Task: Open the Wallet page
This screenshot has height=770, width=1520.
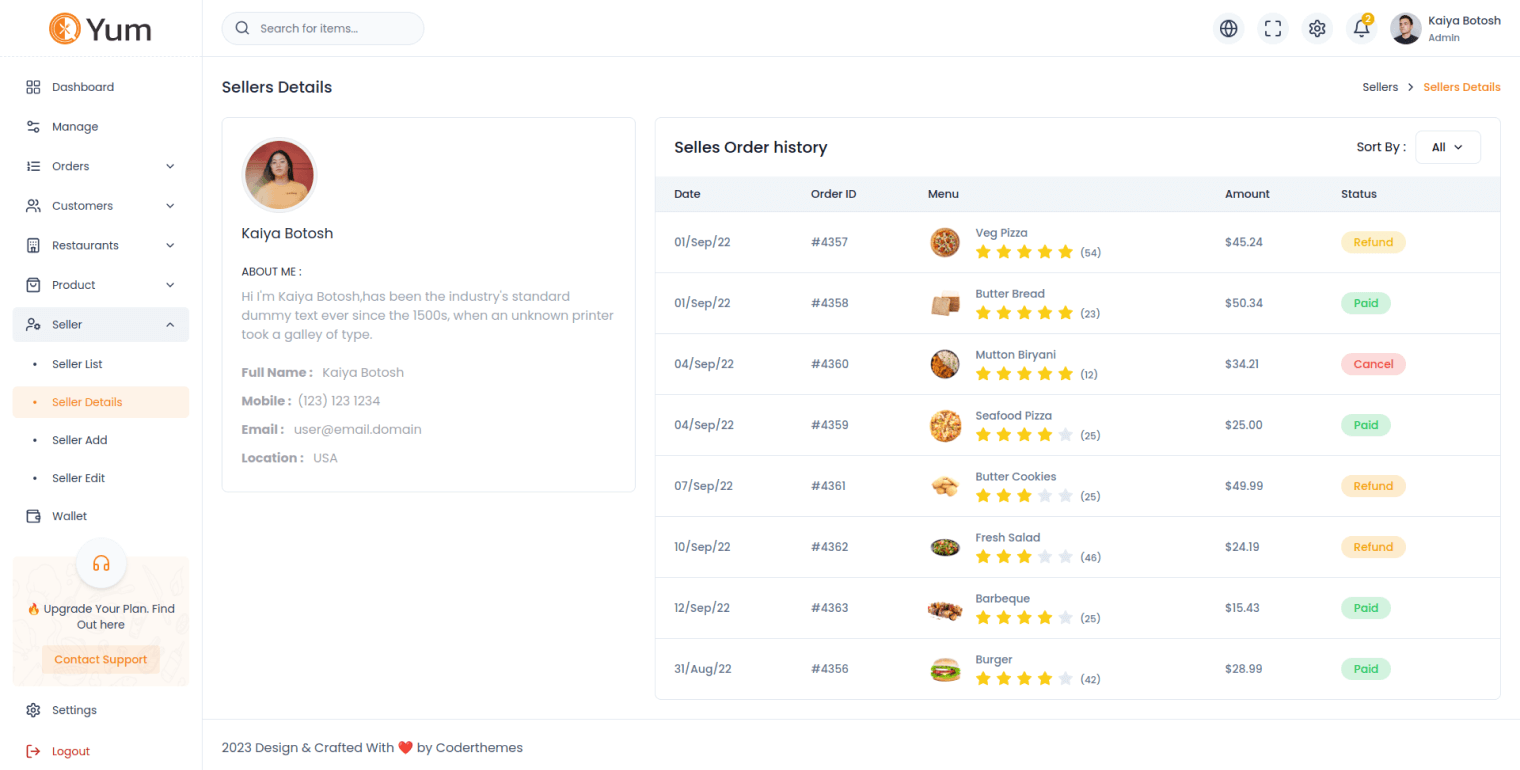Action: click(x=69, y=516)
